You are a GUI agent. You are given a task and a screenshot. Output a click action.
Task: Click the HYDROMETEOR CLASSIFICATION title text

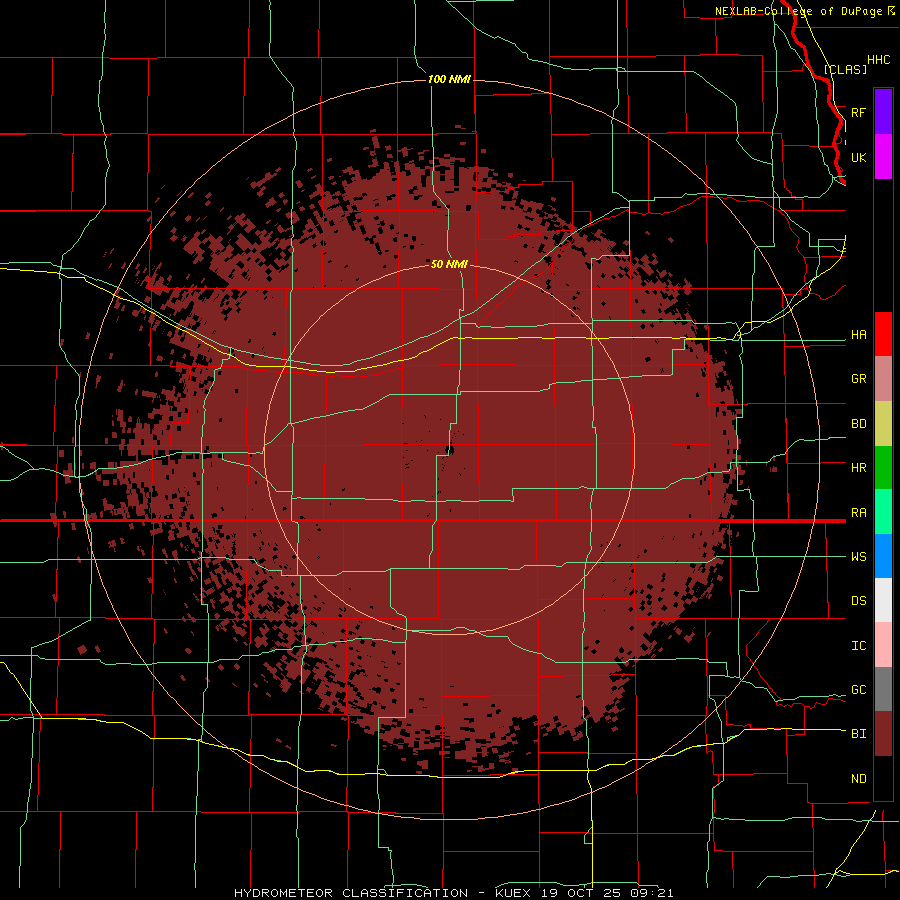pyautogui.click(x=351, y=893)
